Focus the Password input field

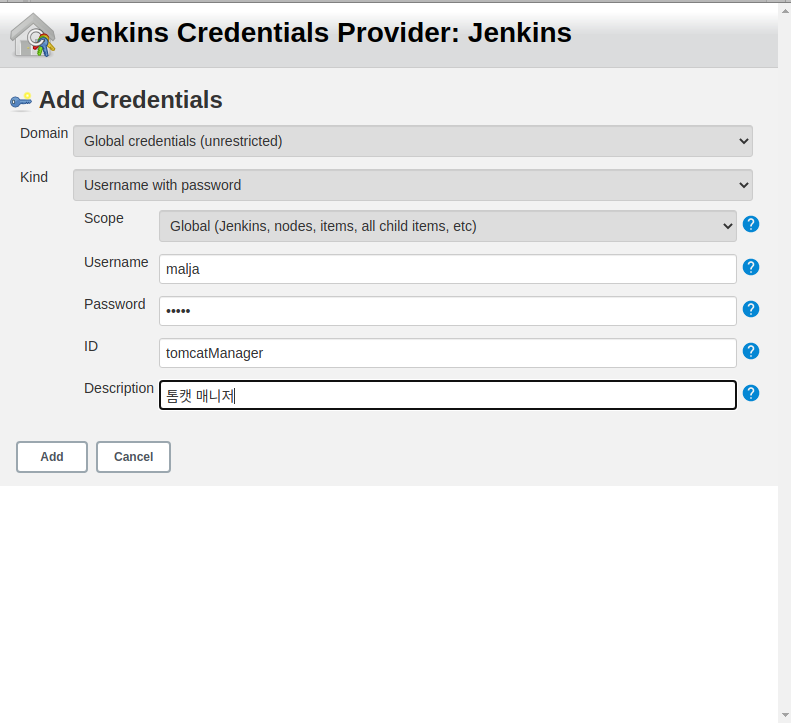pyautogui.click(x=447, y=311)
